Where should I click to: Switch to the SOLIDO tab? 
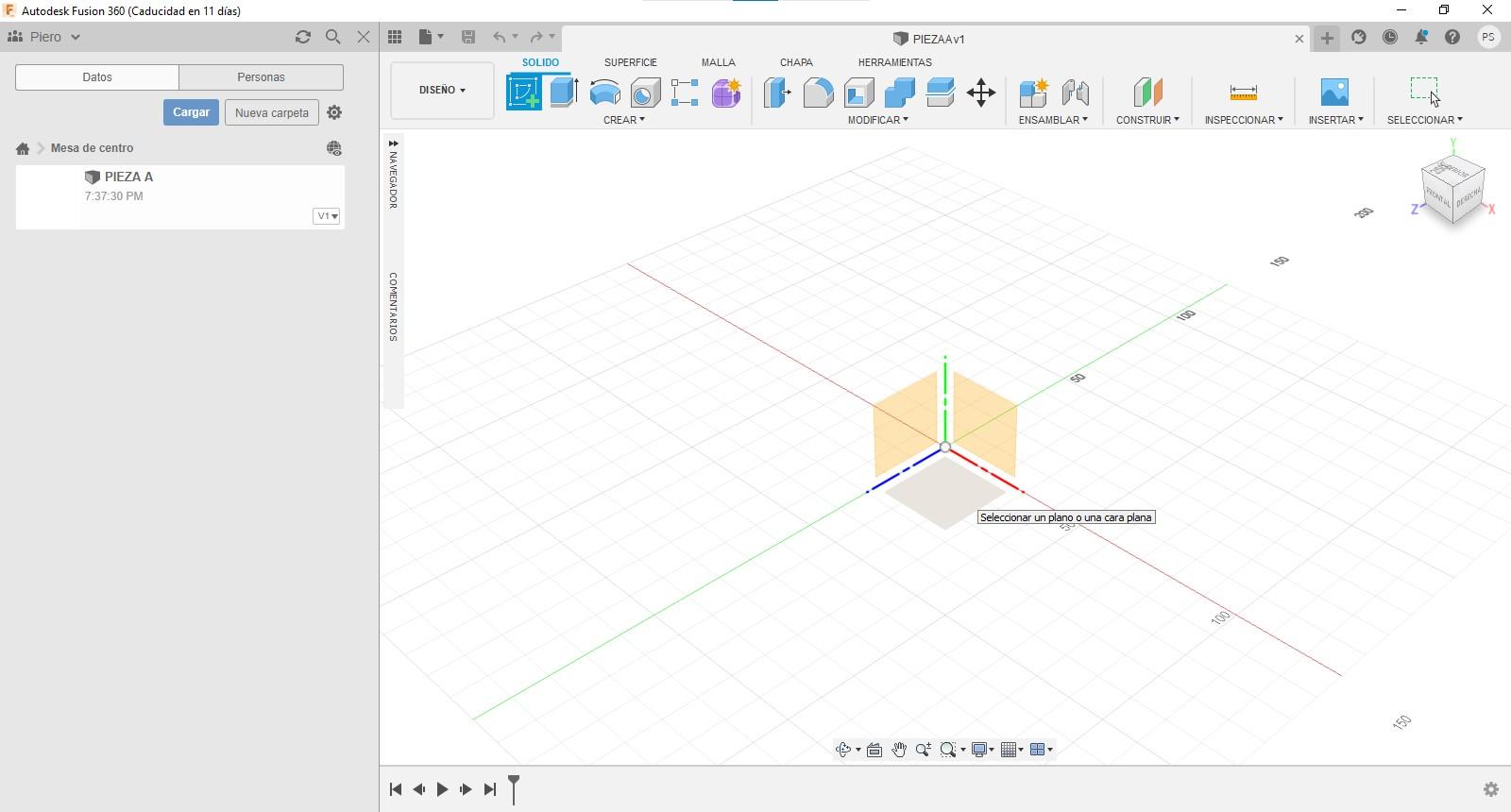540,62
